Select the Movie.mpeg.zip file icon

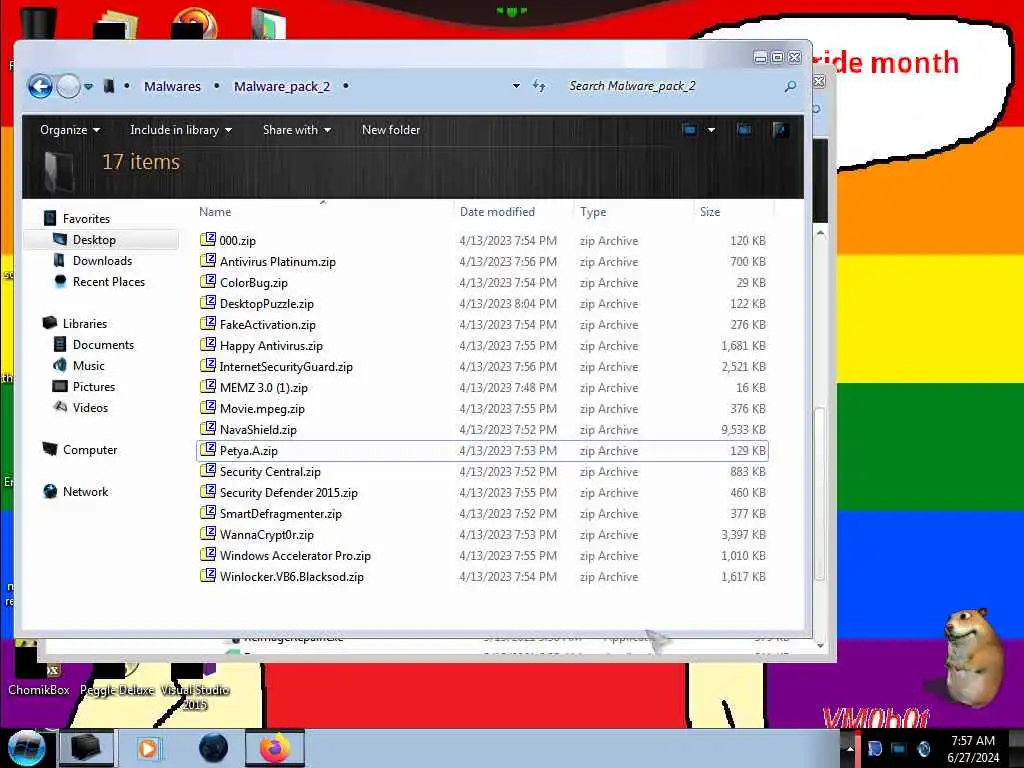(208, 408)
